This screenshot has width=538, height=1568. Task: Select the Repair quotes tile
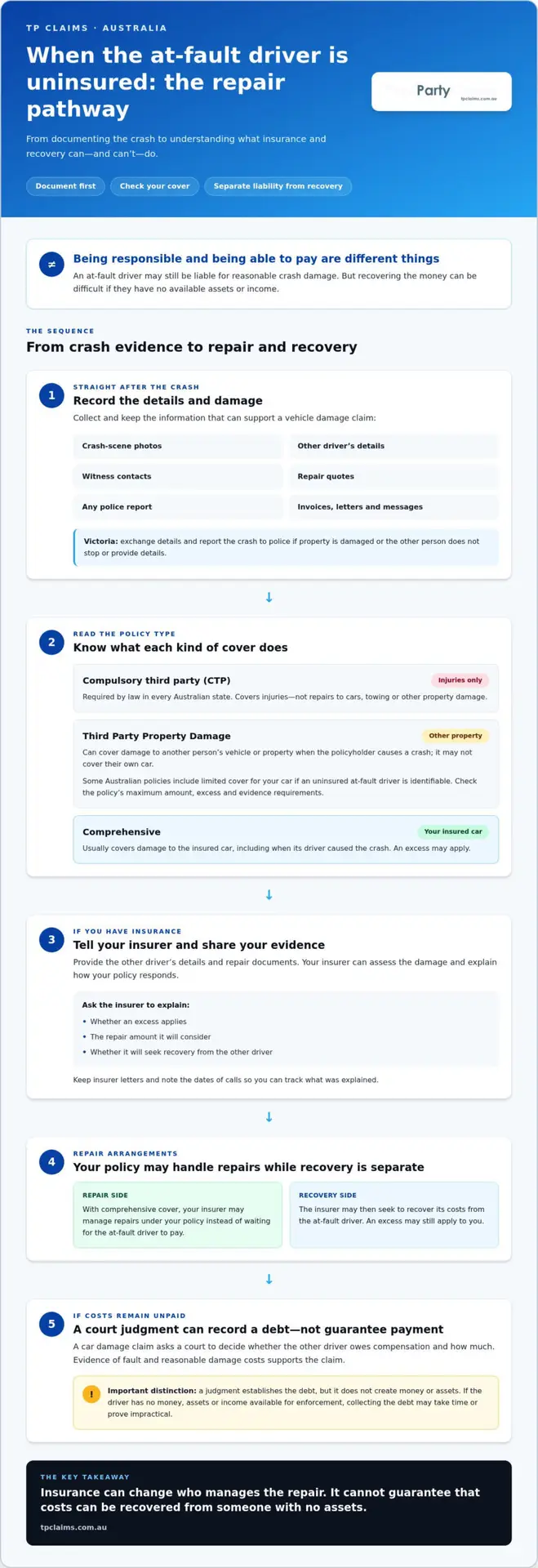[393, 476]
